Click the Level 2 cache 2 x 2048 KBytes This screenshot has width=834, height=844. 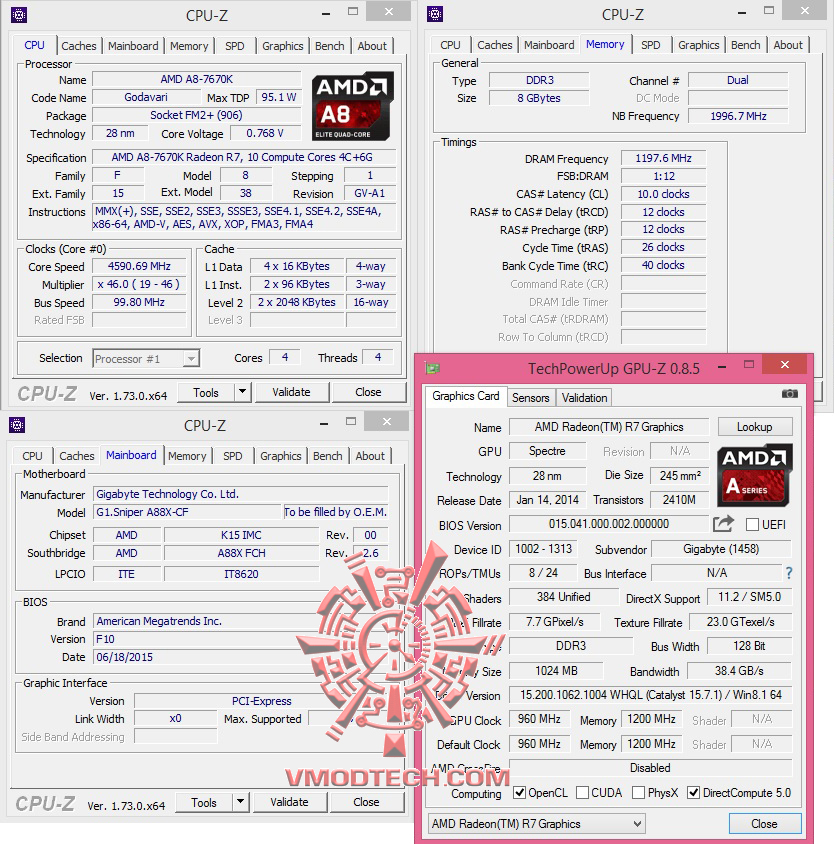coord(297,303)
